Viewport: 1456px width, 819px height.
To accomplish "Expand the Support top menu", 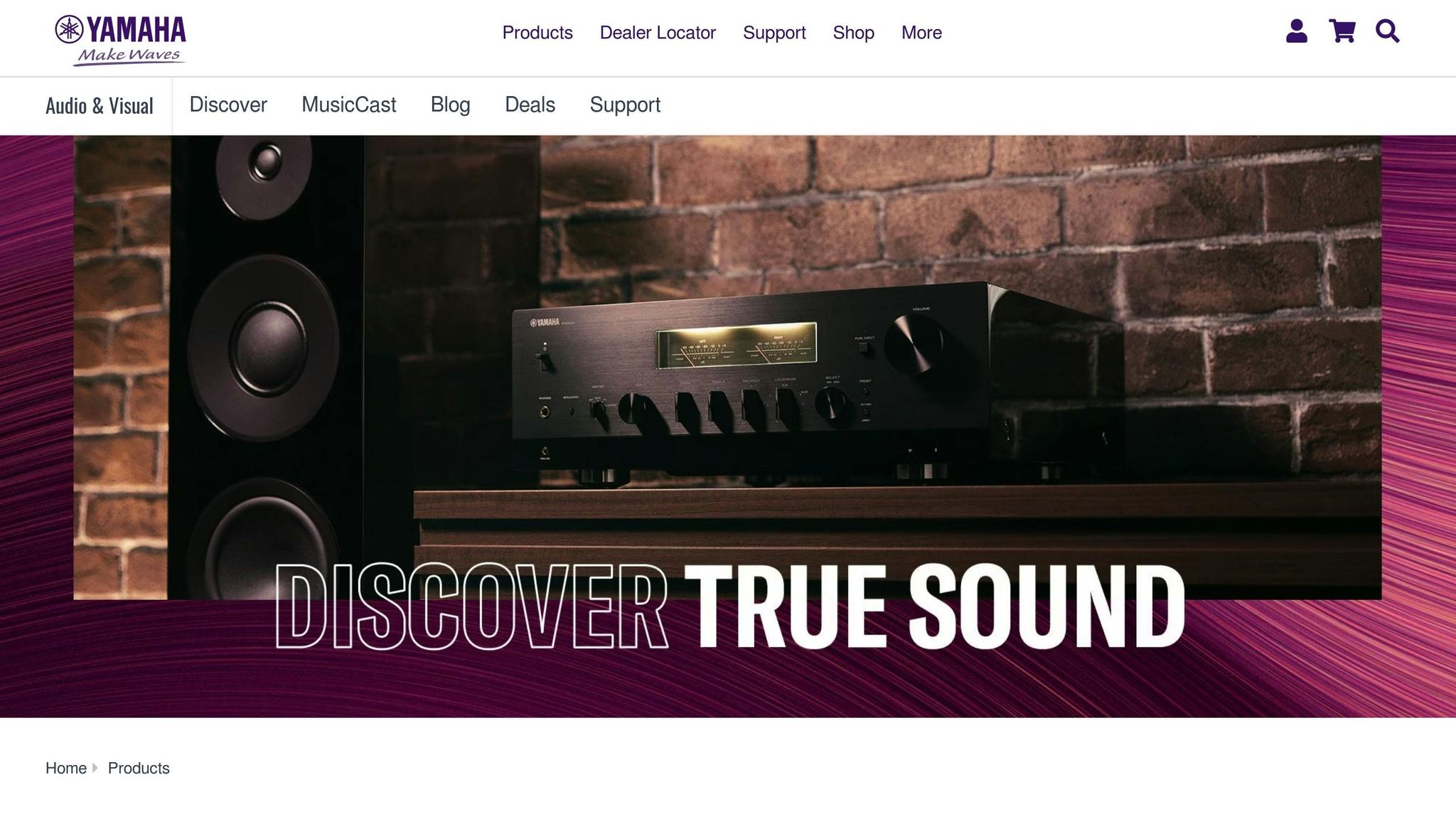I will (x=774, y=33).
